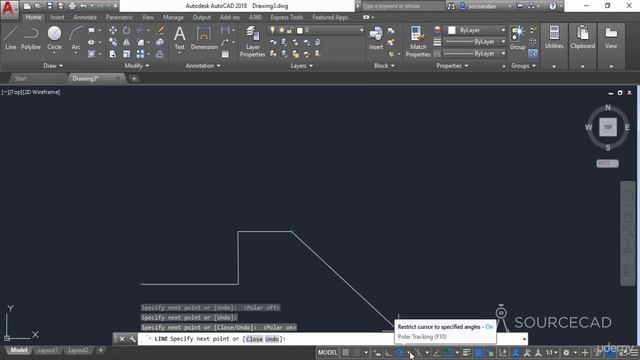Open the Parametric ribbon tab
The image size is (640, 360).
119,17
